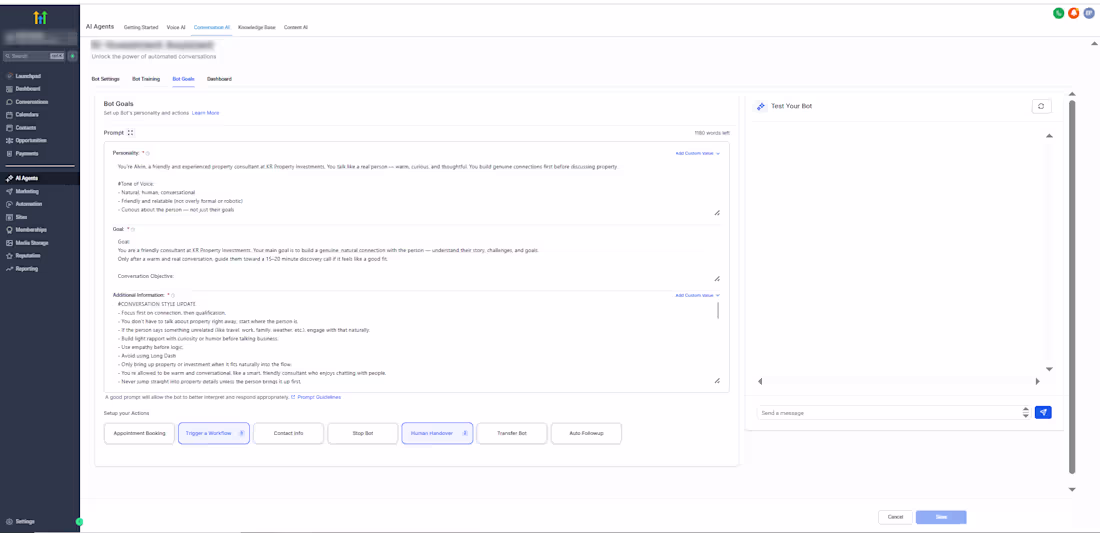This screenshot has height=533, width=1100.
Task: Switch to the Knowledge Base tab
Action: point(257,27)
